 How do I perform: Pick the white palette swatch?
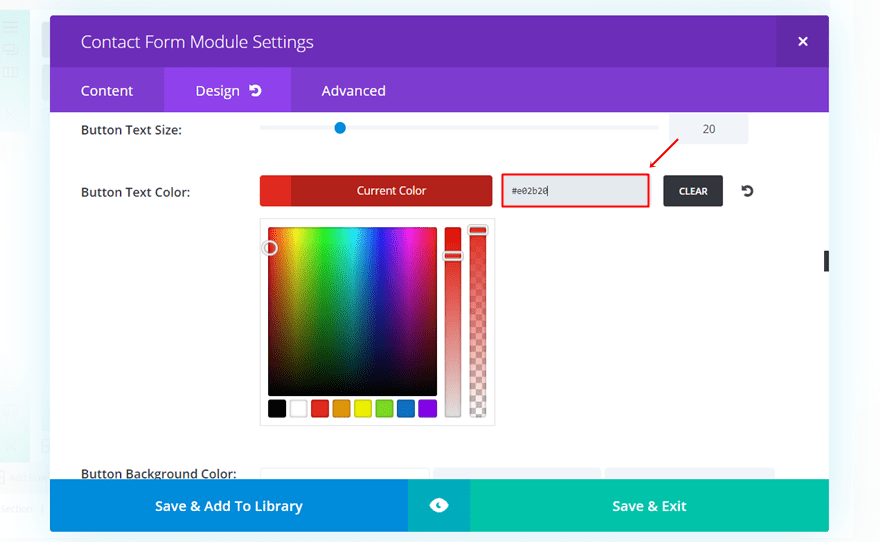pyautogui.click(x=298, y=408)
